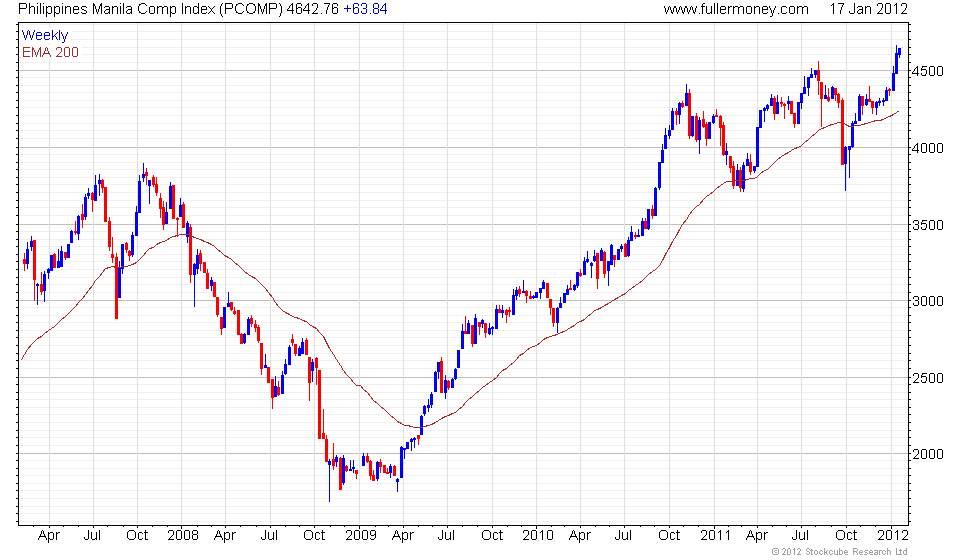Click the 'Weekly' legend label
The image size is (960, 560).
coord(45,35)
